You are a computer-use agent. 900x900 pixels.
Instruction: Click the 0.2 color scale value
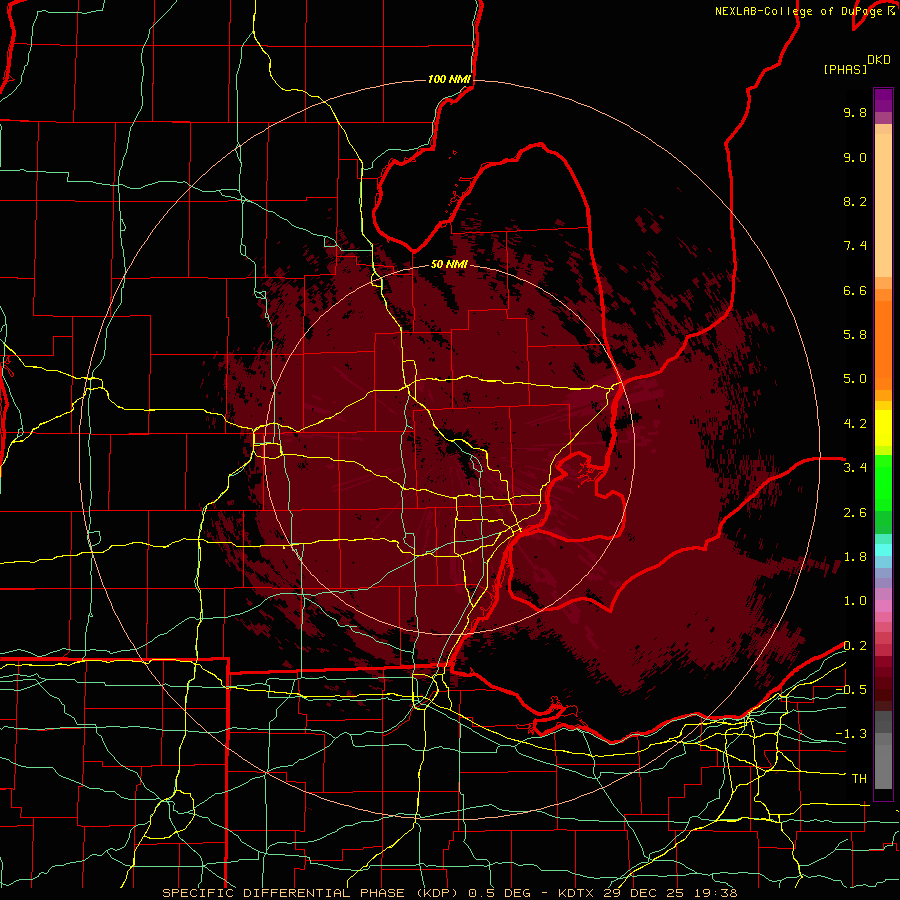click(x=855, y=646)
